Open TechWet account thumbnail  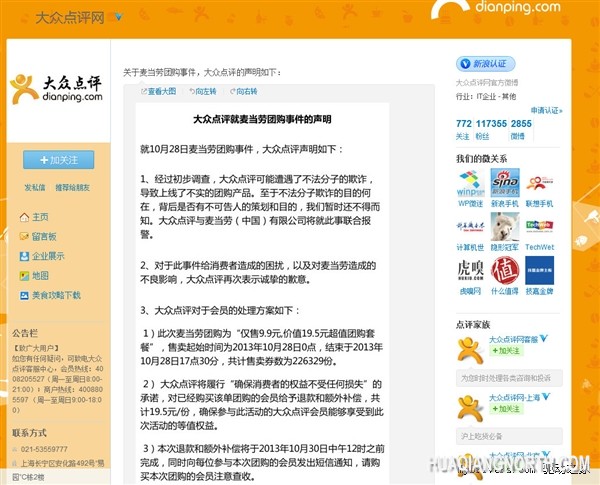click(x=539, y=227)
